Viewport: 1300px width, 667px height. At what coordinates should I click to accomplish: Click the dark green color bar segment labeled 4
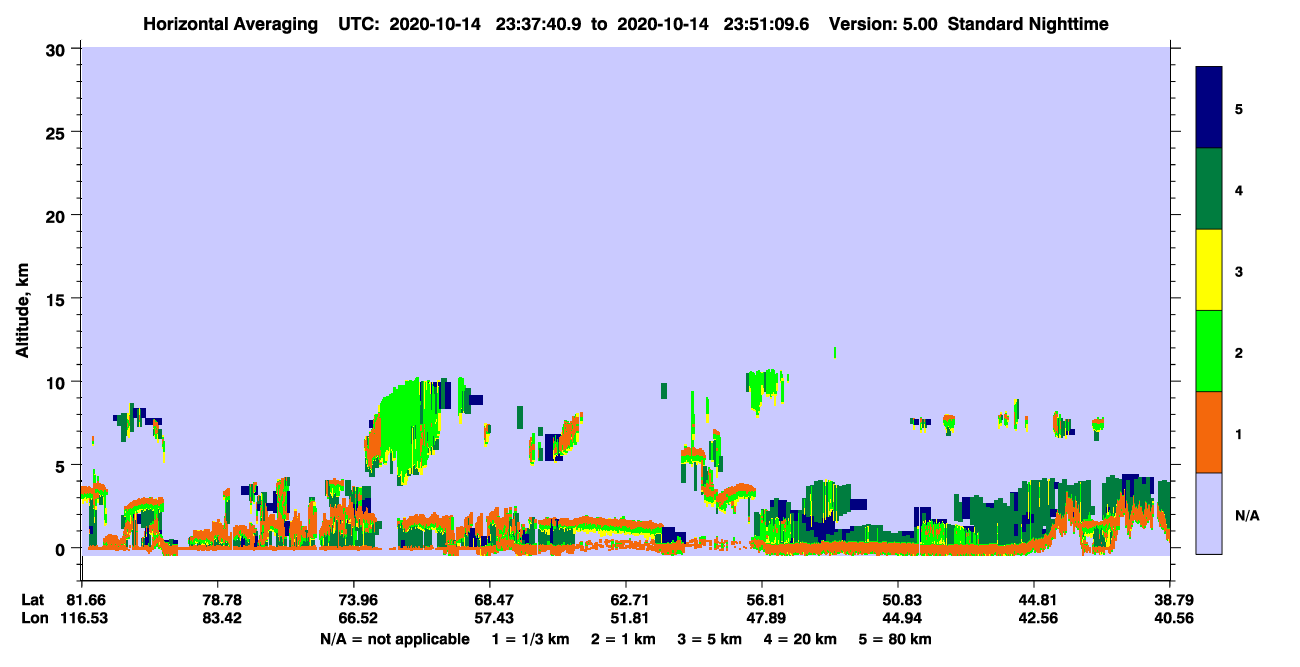[1209, 189]
